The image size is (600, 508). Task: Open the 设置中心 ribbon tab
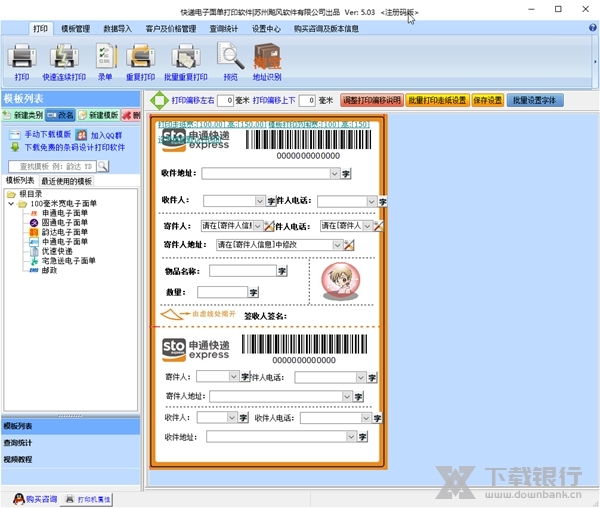[x=266, y=29]
